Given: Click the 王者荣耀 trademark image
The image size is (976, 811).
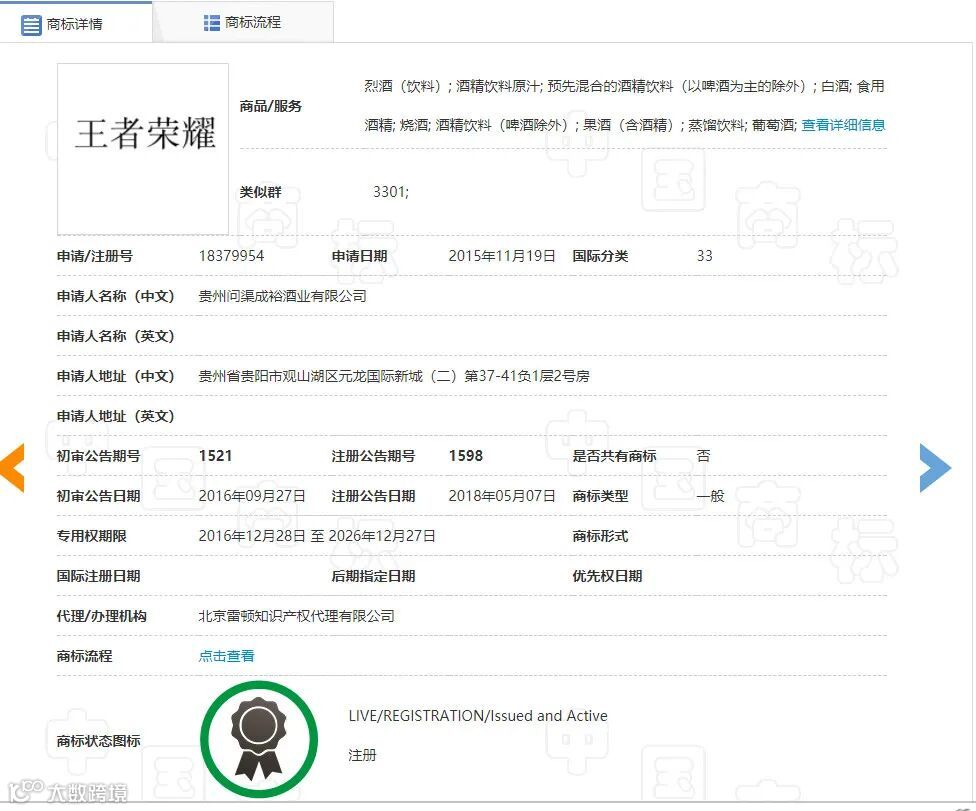Looking at the screenshot, I should [143, 149].
